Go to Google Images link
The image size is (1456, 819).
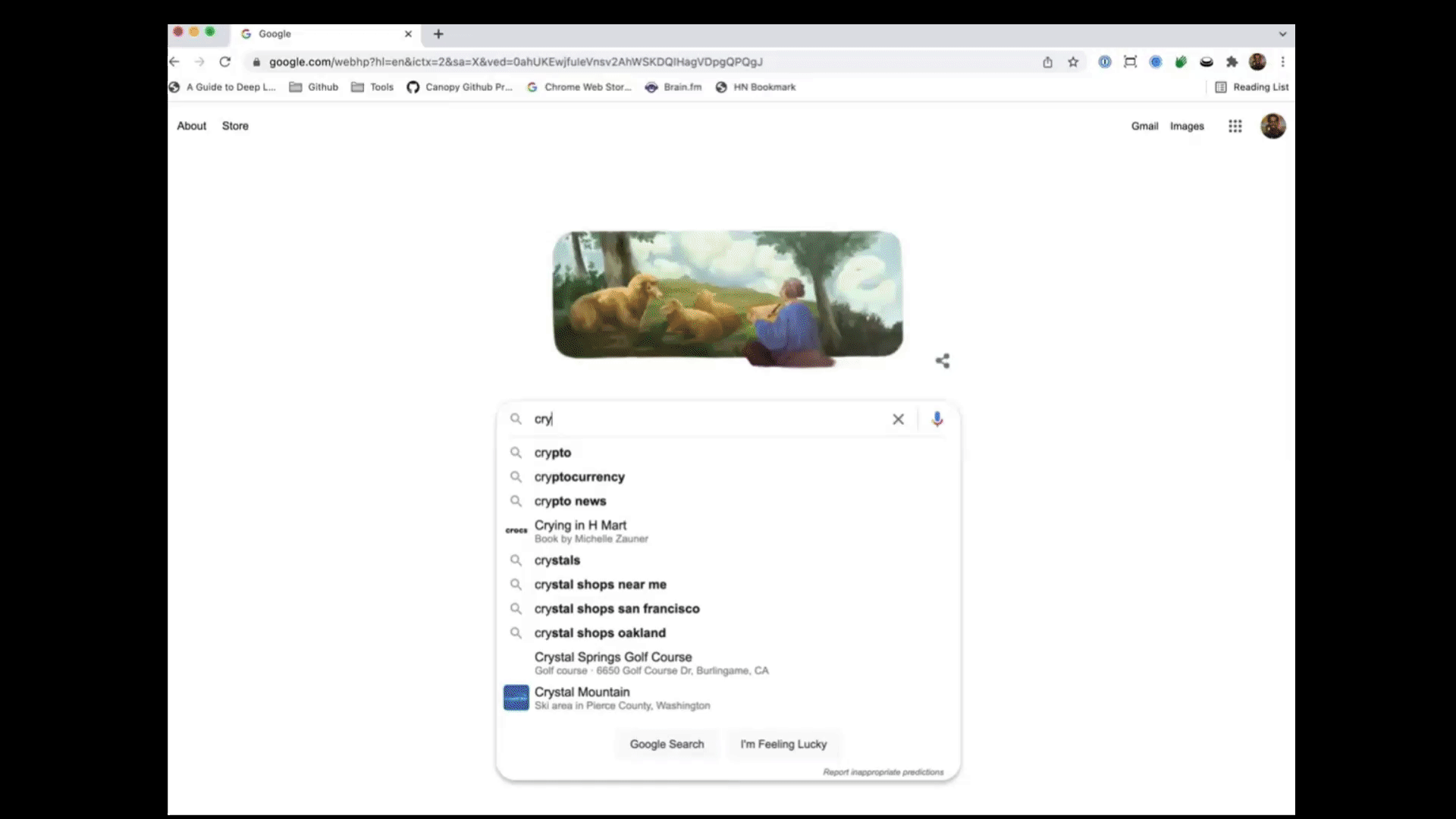click(x=1187, y=127)
